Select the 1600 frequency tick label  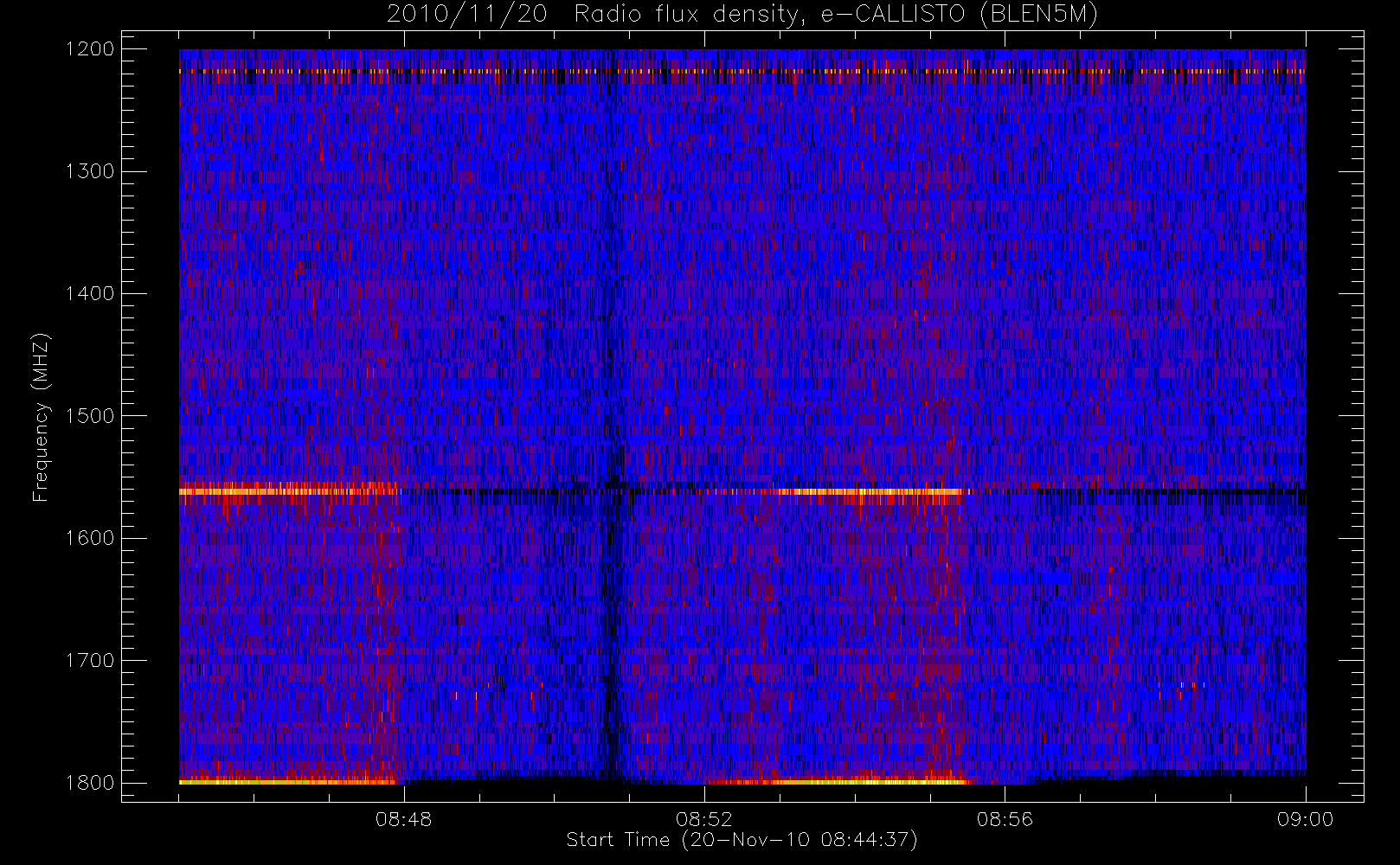click(x=90, y=538)
